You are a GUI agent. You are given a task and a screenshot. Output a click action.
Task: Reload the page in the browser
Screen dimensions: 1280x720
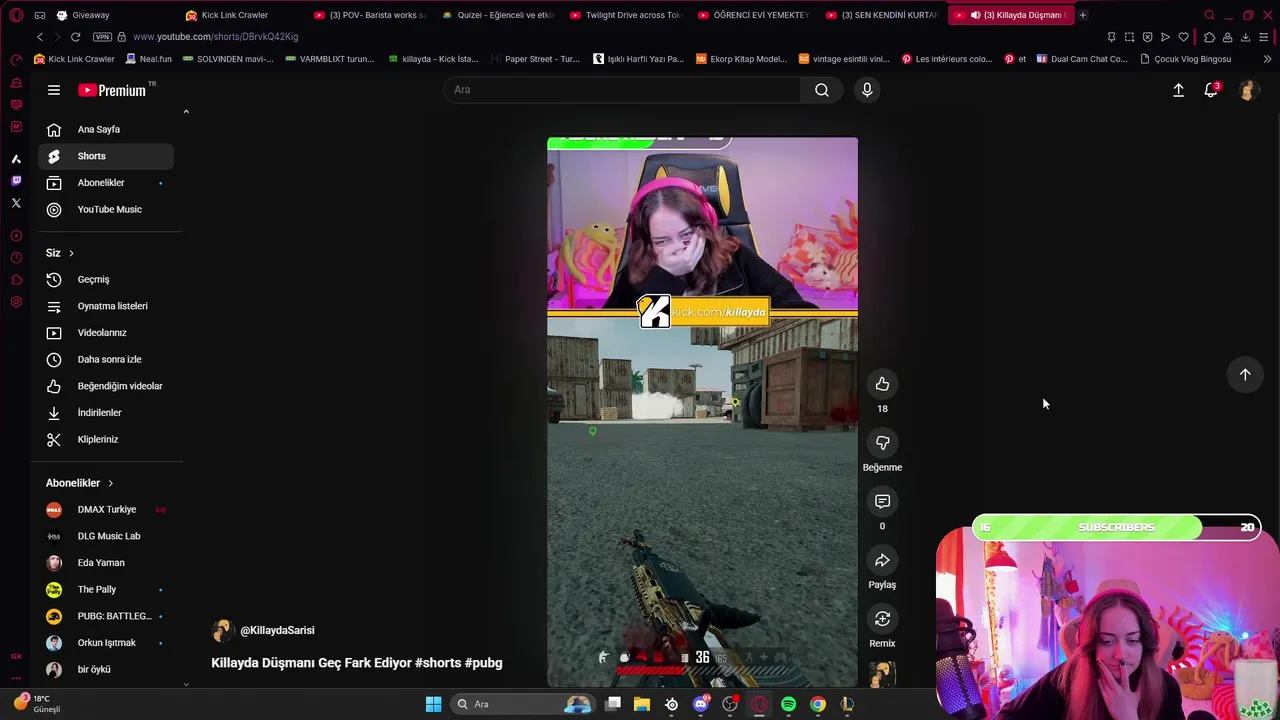tap(75, 37)
